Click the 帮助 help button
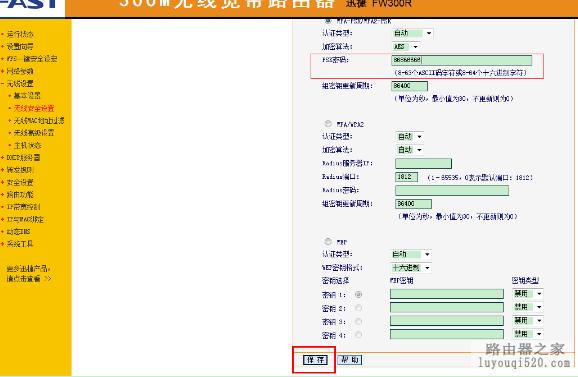The width and height of the screenshot is (578, 377). click(x=349, y=360)
